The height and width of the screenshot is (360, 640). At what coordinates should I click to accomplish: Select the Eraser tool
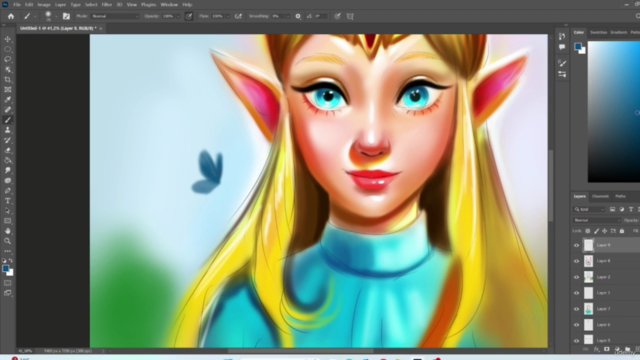pos(8,150)
